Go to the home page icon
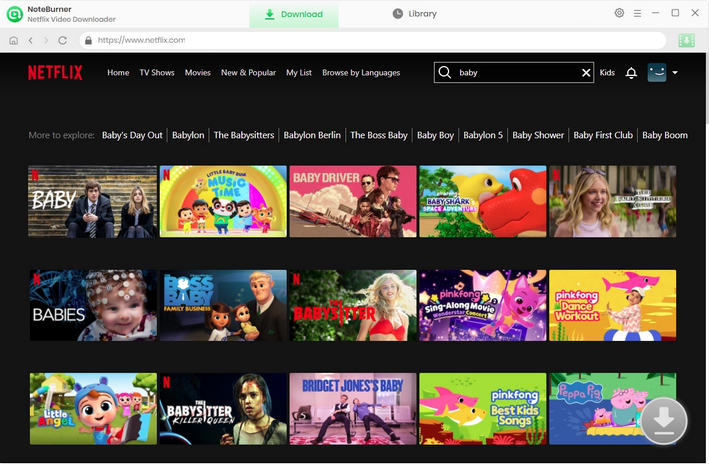 coord(14,40)
